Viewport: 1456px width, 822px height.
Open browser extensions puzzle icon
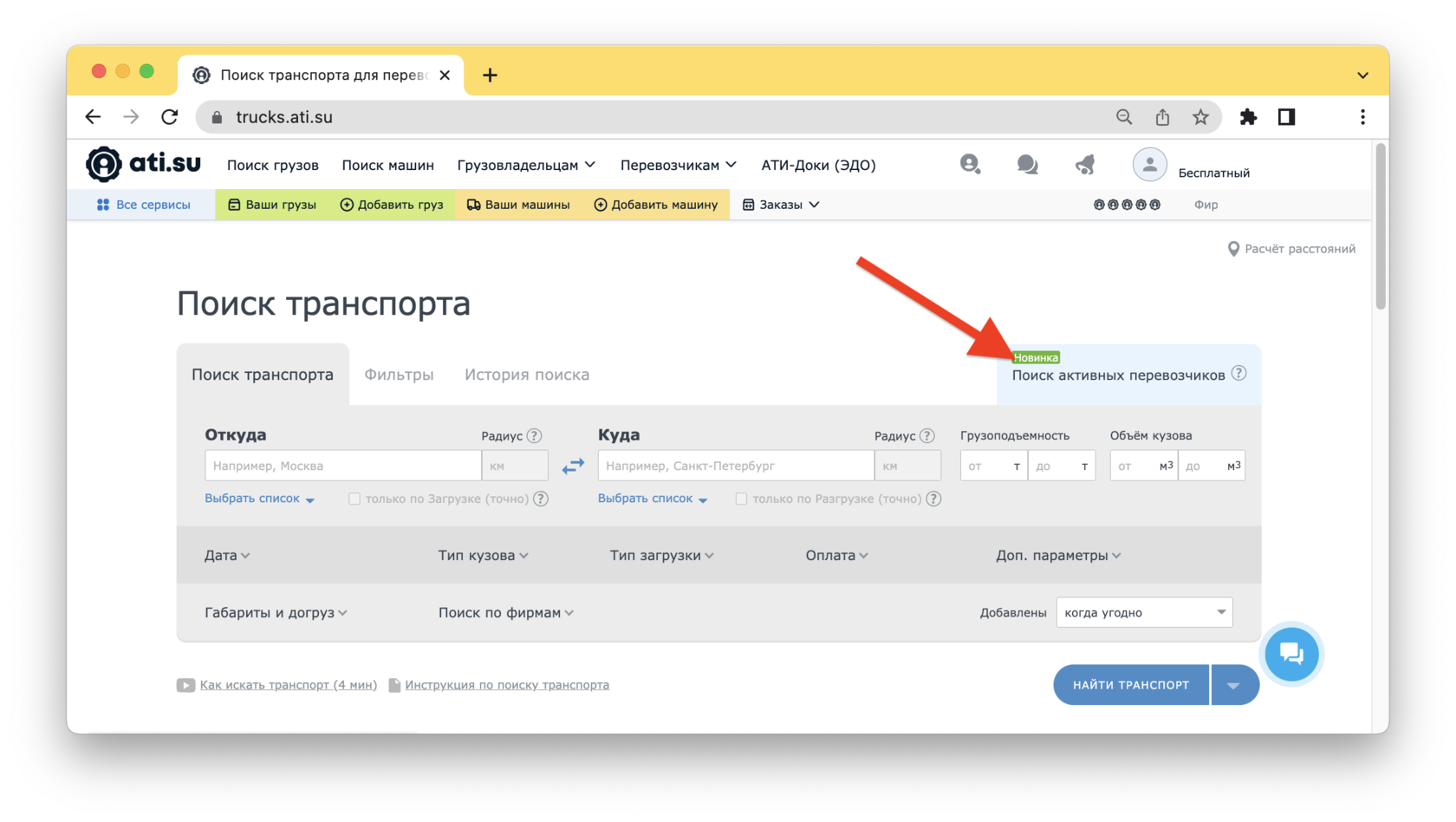1248,117
